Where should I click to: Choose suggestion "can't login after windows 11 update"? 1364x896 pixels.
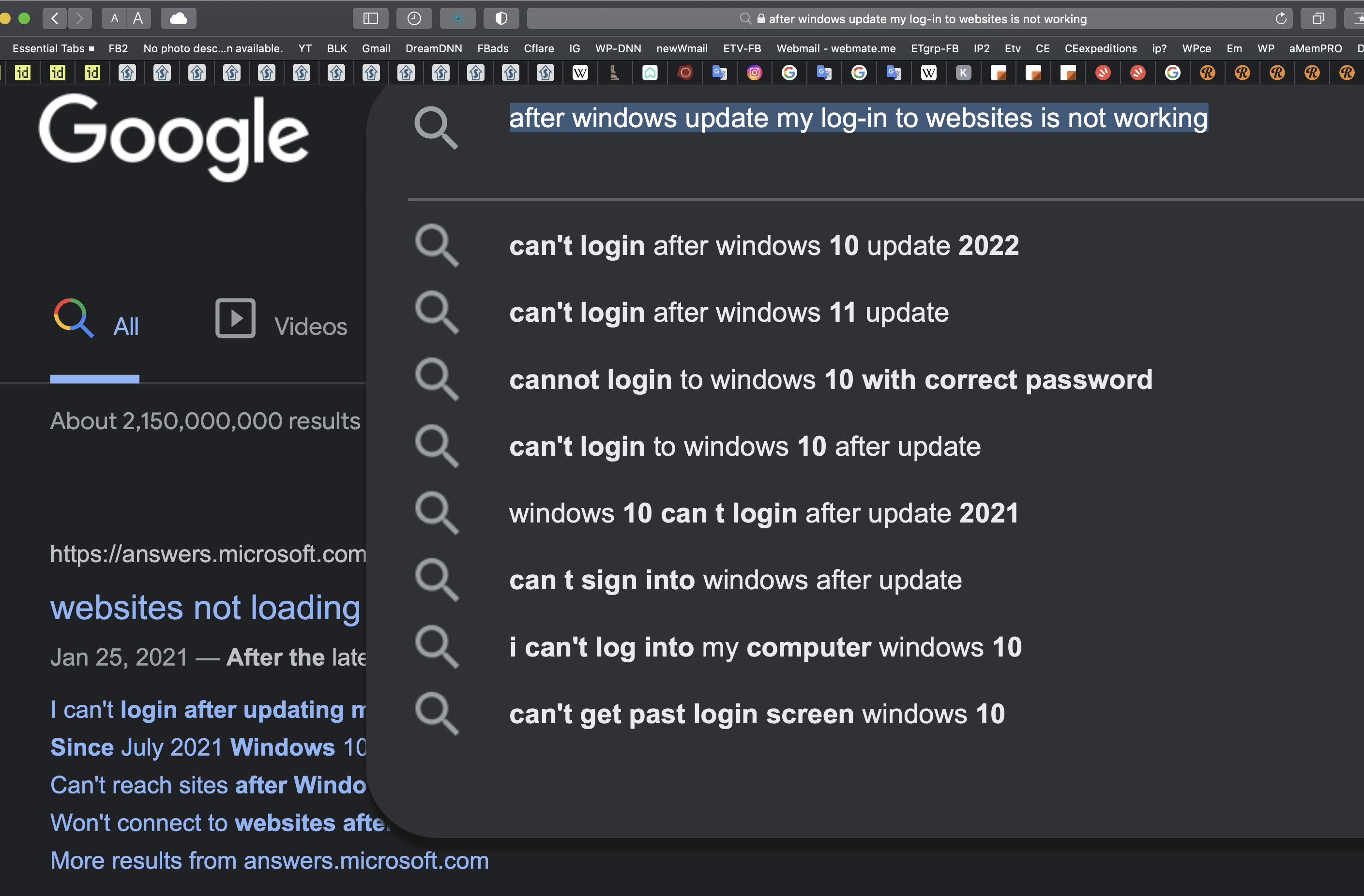pos(728,313)
